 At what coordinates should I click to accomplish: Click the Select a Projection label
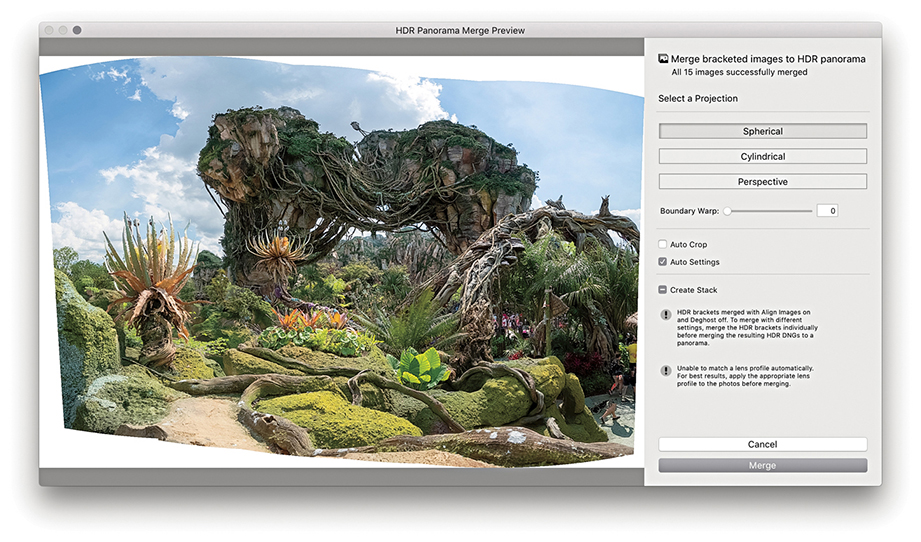(698, 98)
